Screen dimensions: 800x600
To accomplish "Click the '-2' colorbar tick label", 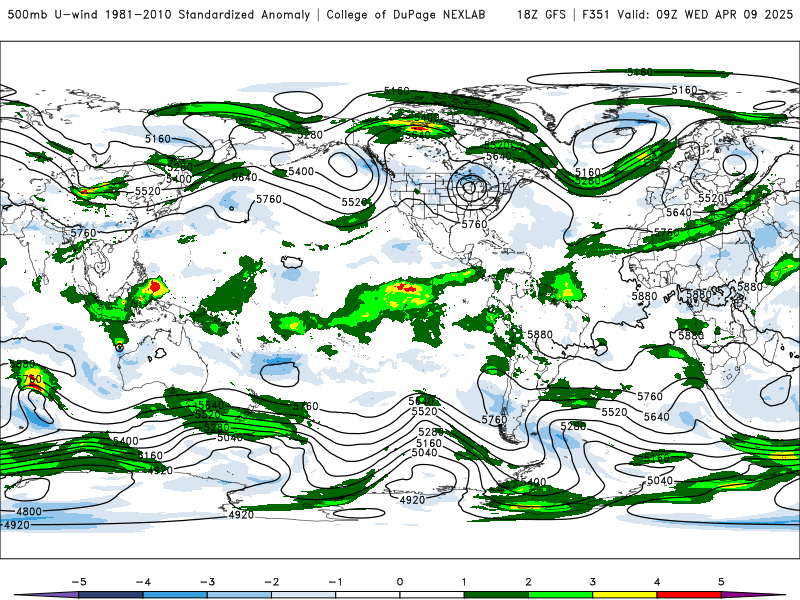I will point(271,582).
